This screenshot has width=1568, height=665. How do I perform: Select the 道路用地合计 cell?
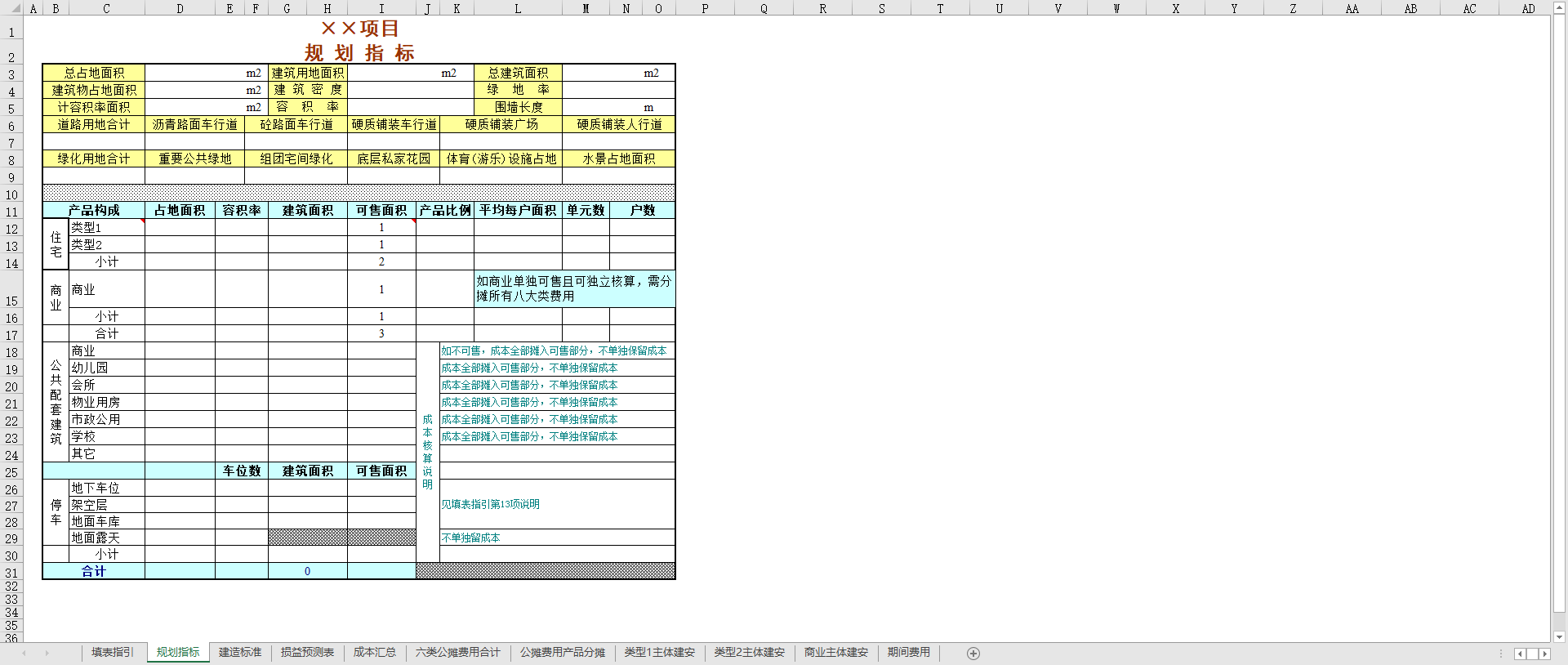(x=94, y=124)
